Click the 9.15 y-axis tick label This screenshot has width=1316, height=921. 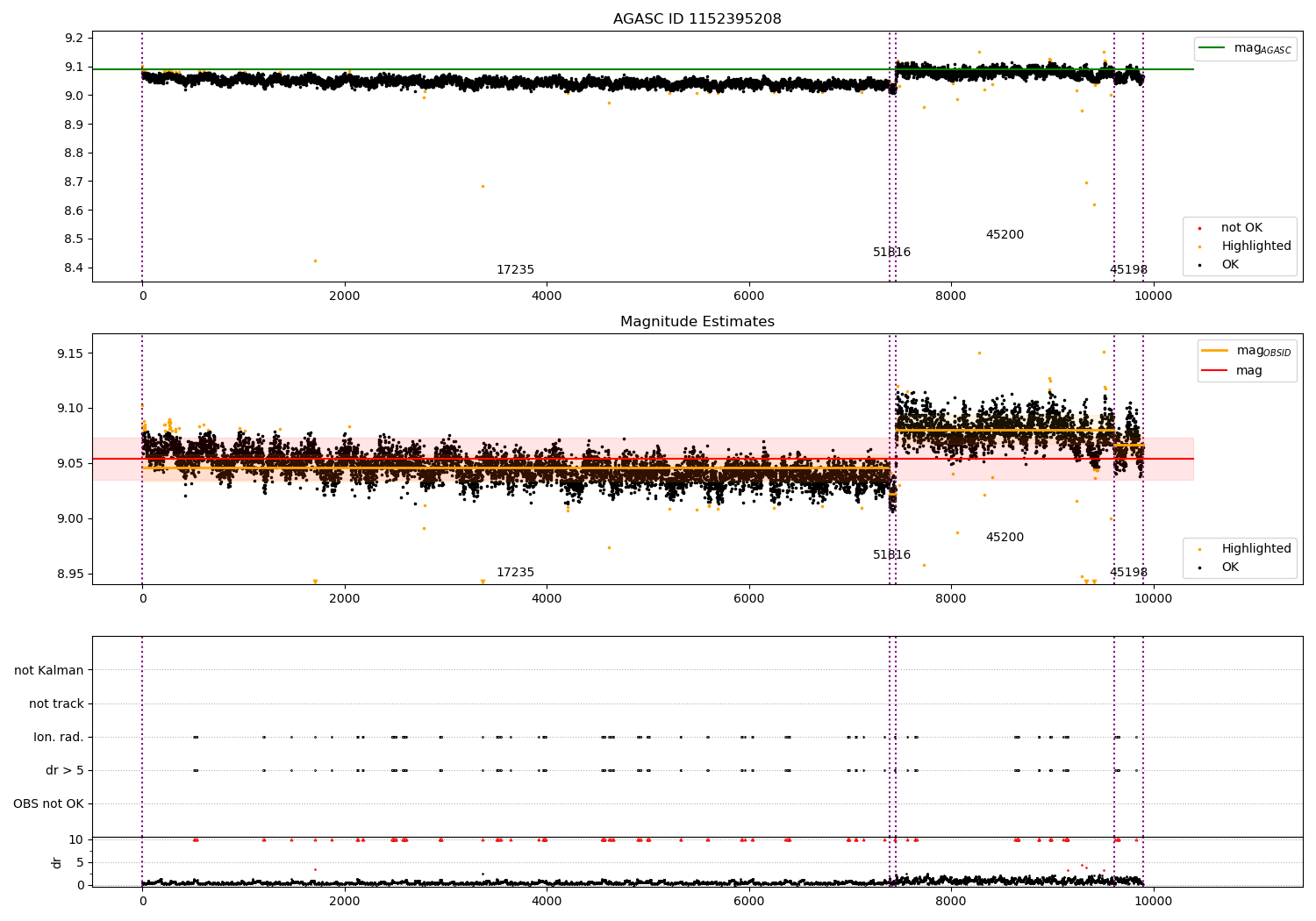[71, 353]
